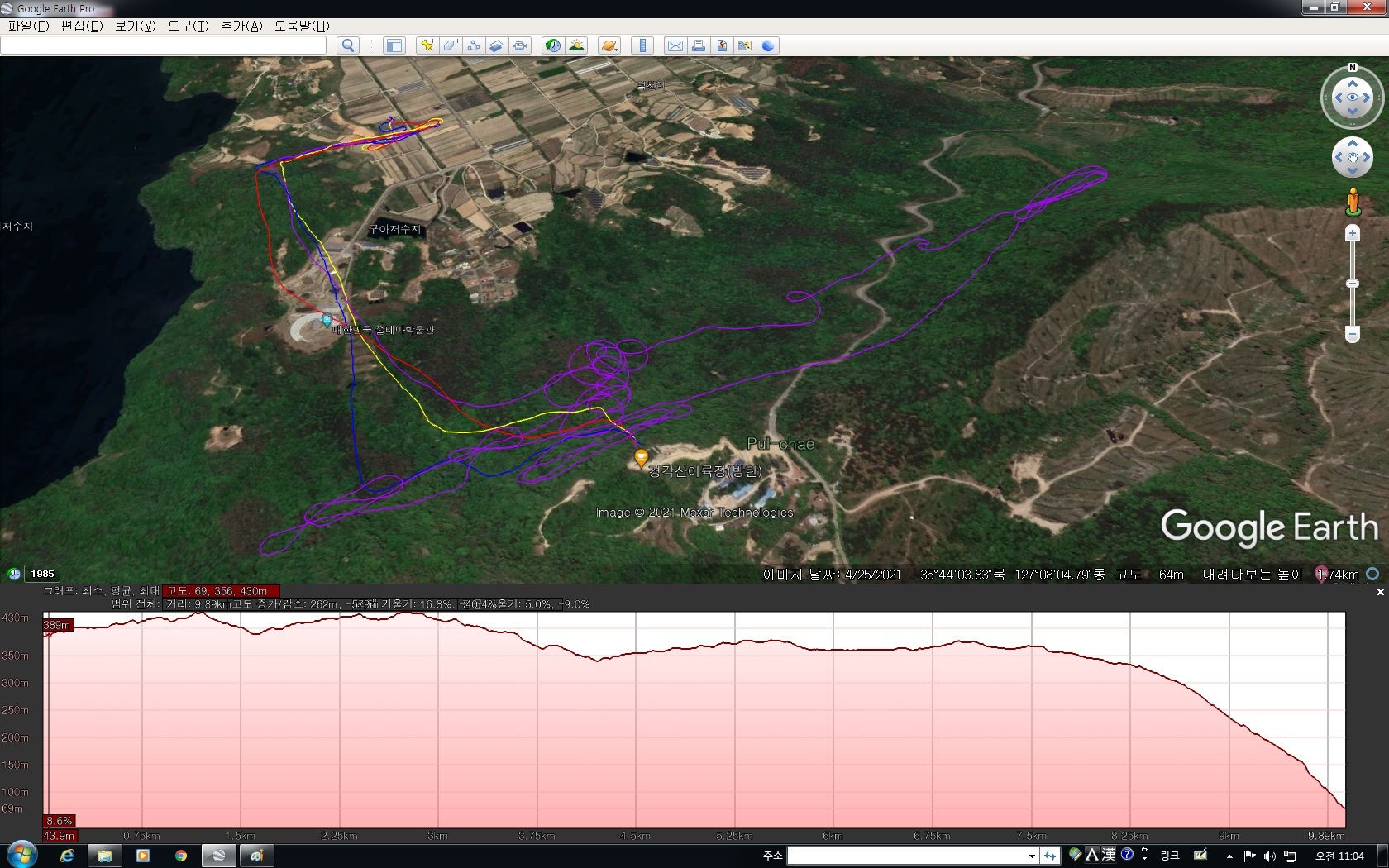Click the search magnifier button
The height and width of the screenshot is (868, 1389).
(348, 45)
